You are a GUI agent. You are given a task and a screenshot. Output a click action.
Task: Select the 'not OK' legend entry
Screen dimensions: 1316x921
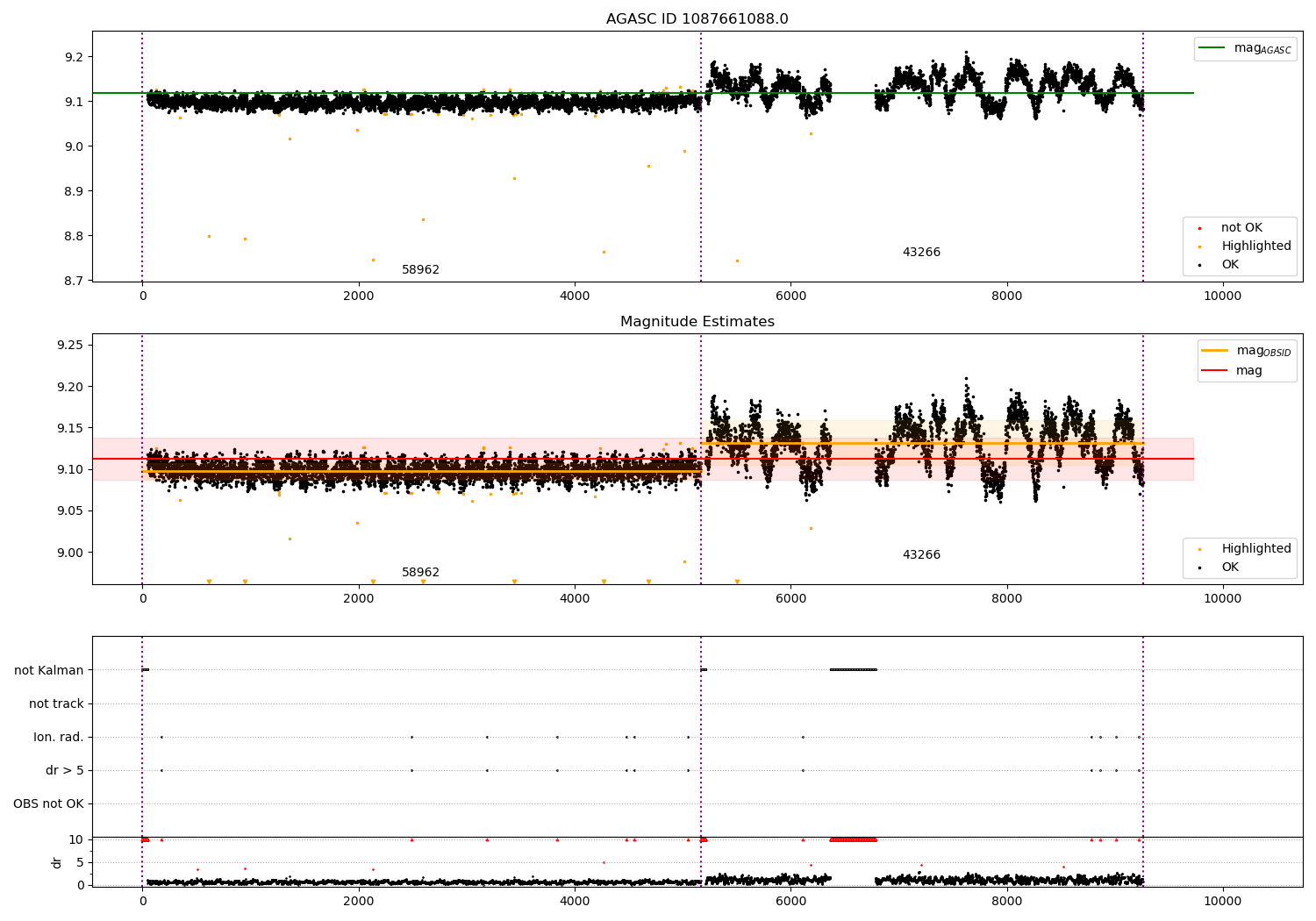pyautogui.click(x=1241, y=228)
